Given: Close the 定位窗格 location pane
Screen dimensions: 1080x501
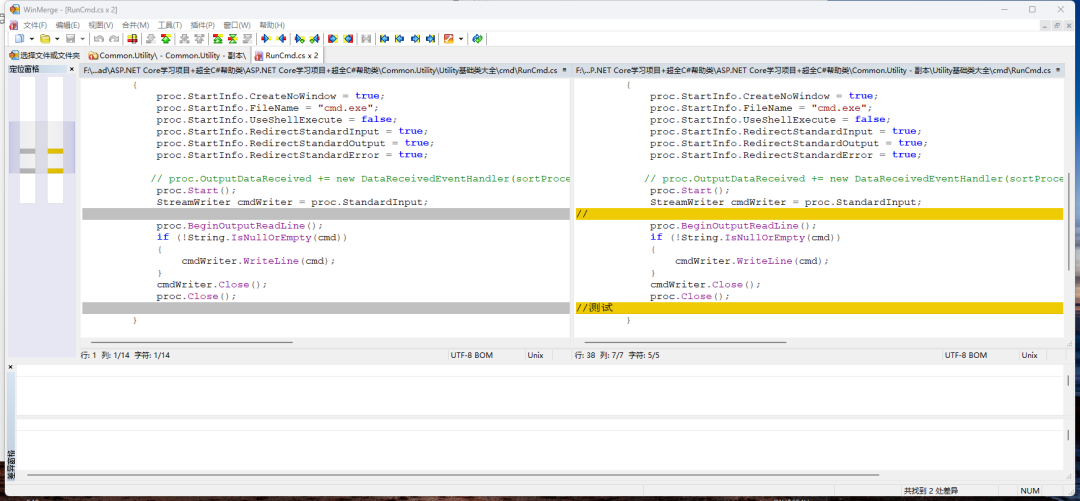Looking at the screenshot, I should coord(72,69).
